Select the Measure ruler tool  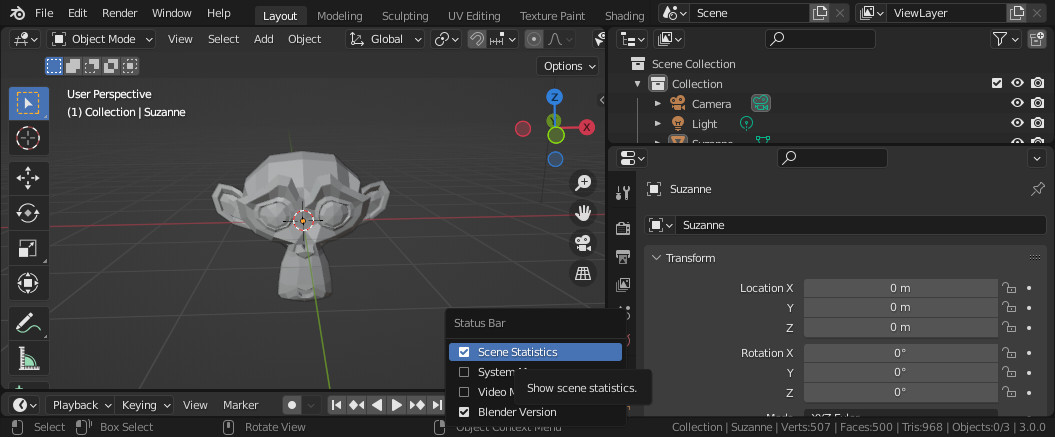click(28, 359)
